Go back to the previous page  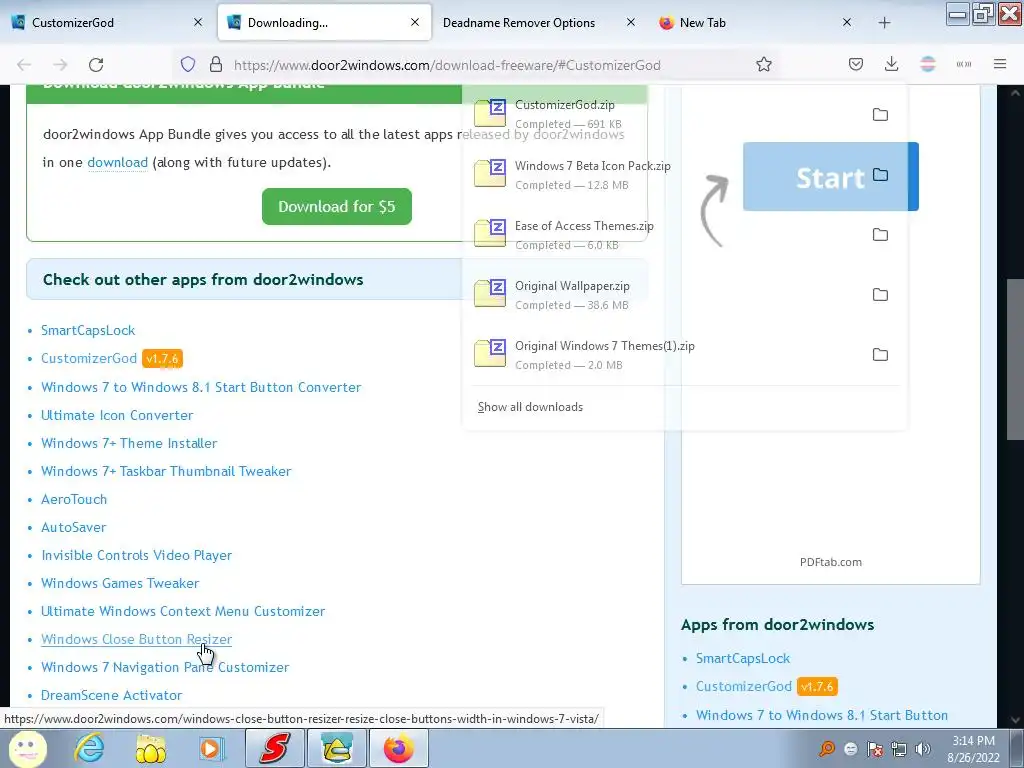pos(24,65)
